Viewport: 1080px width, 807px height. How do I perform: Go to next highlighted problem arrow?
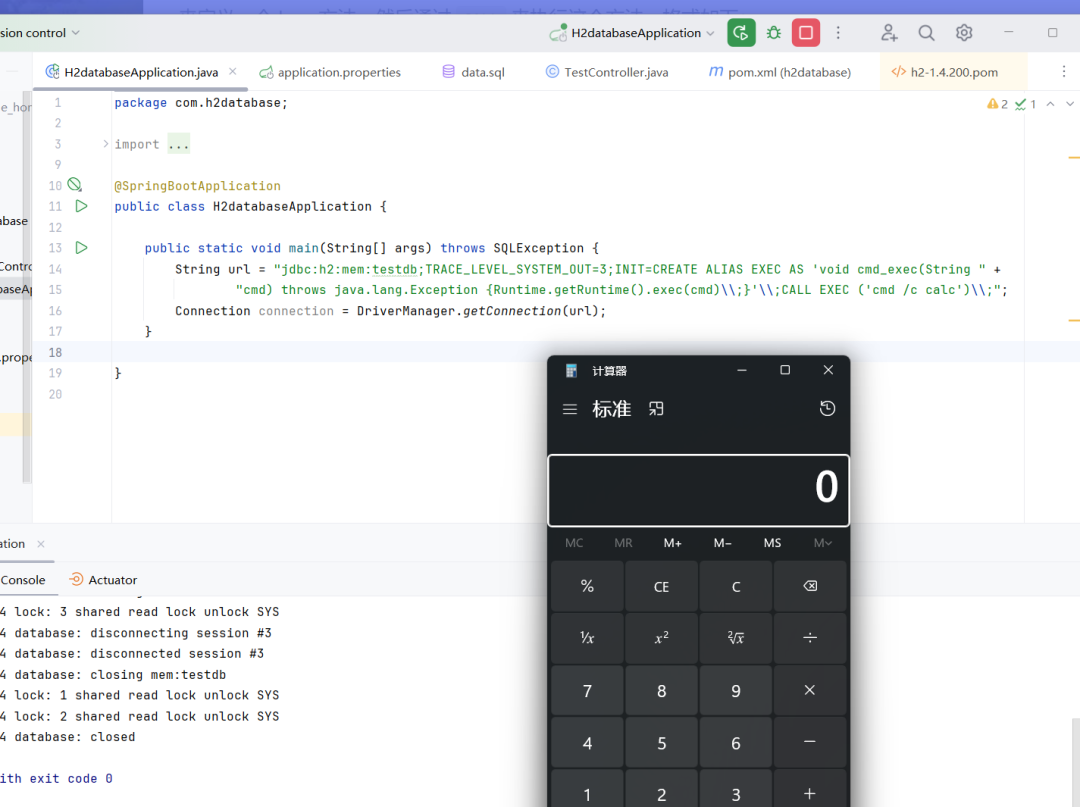coord(1070,104)
